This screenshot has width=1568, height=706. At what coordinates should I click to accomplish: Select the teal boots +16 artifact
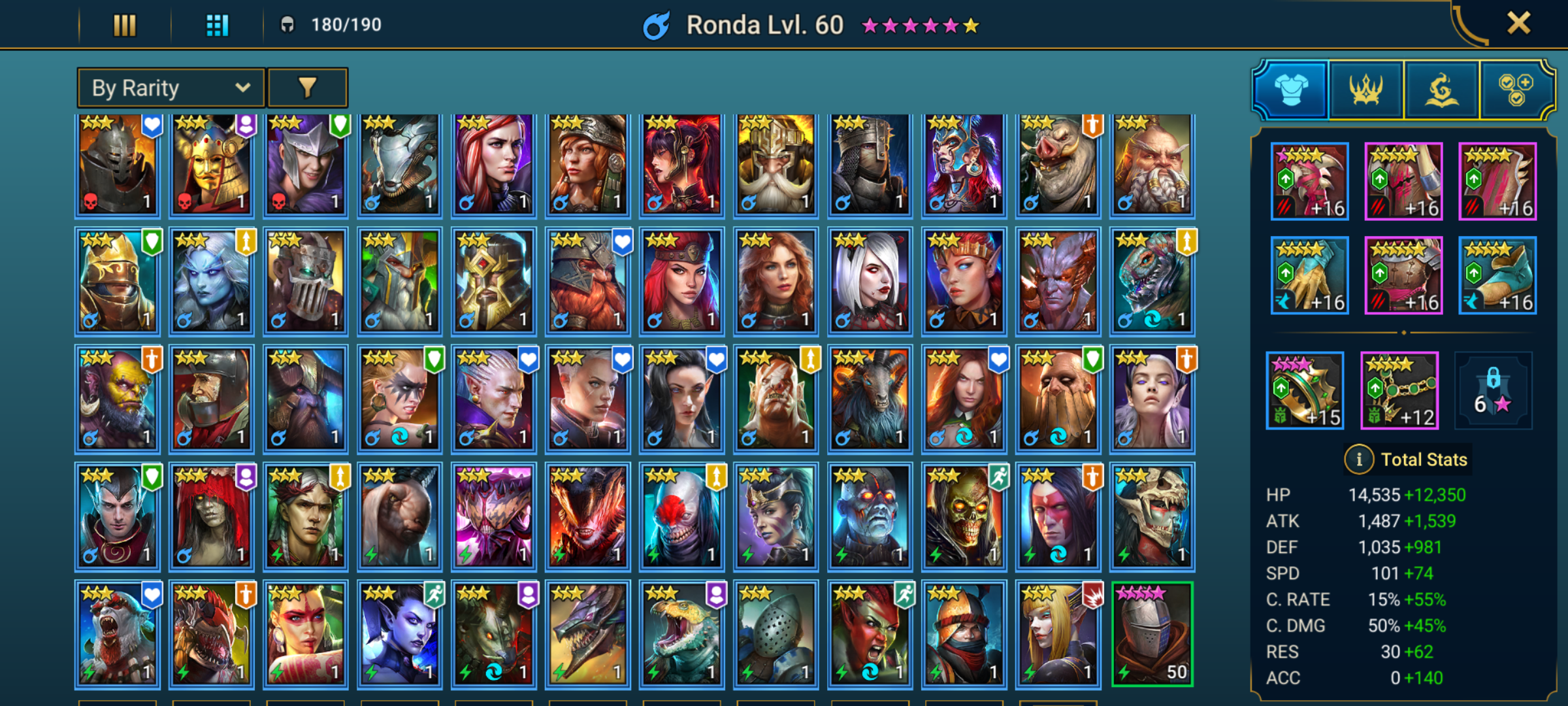[x=1497, y=275]
